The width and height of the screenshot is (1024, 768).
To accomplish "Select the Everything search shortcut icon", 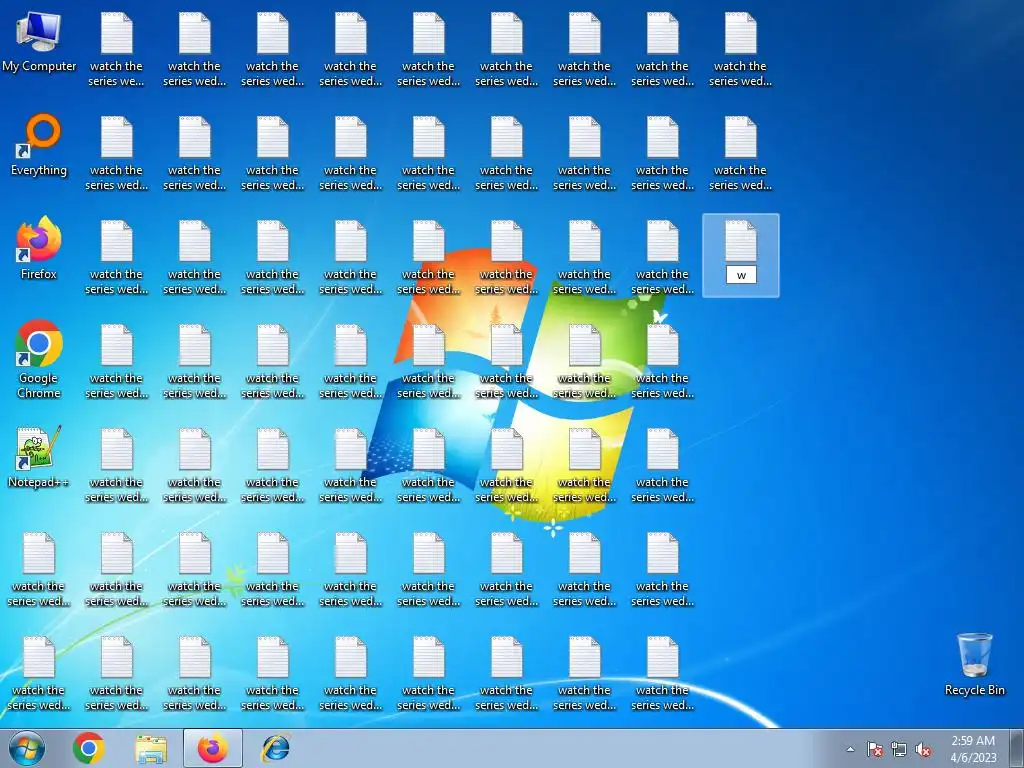I will tap(39, 146).
